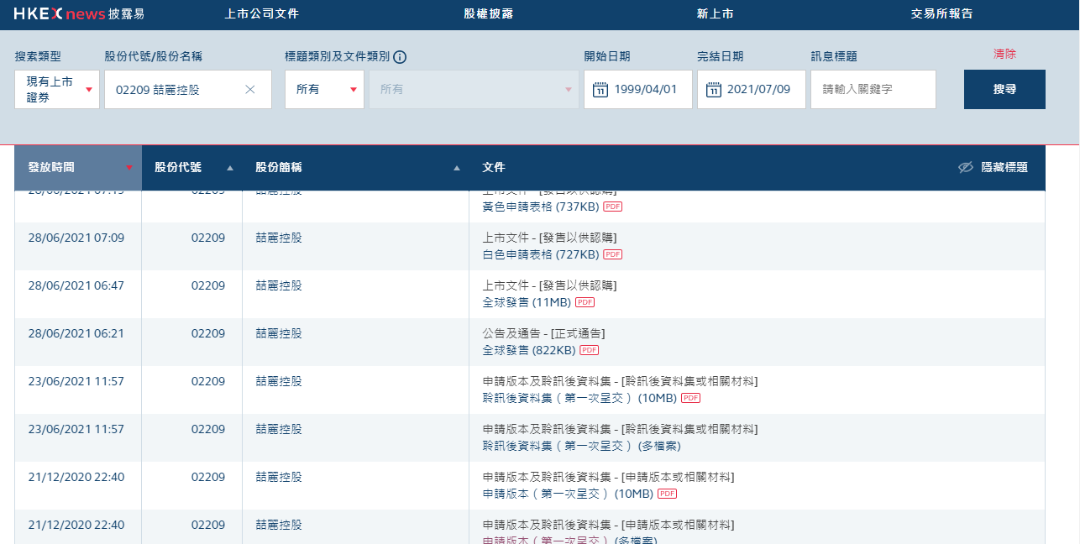Toggle 隱藏標題 eye icon
Image resolution: width=1080 pixels, height=544 pixels.
pos(966,167)
